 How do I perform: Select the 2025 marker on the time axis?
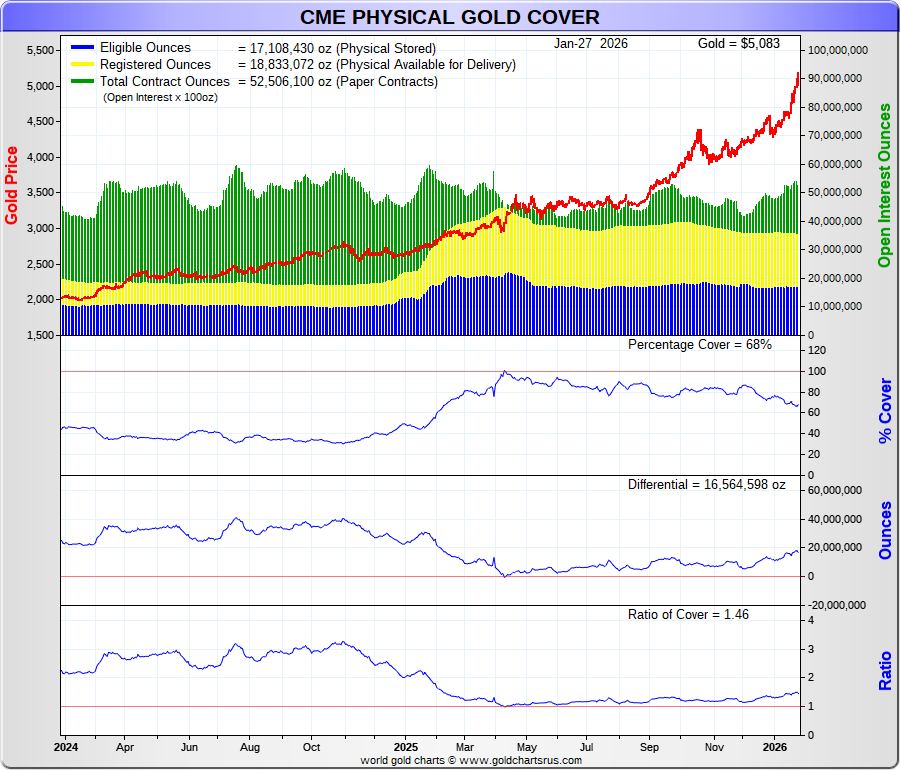pyautogui.click(x=405, y=746)
